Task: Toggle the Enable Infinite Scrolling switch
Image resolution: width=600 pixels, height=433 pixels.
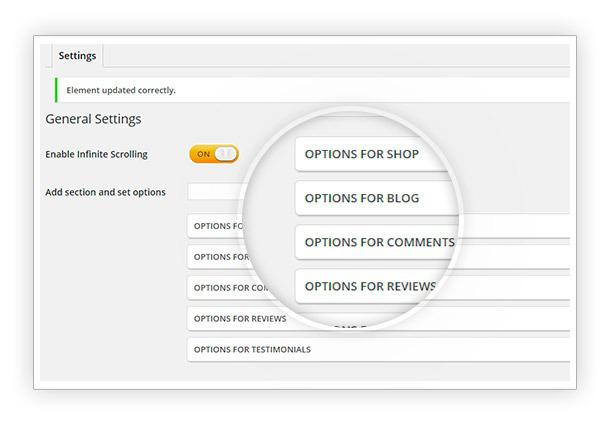Action: [213, 154]
